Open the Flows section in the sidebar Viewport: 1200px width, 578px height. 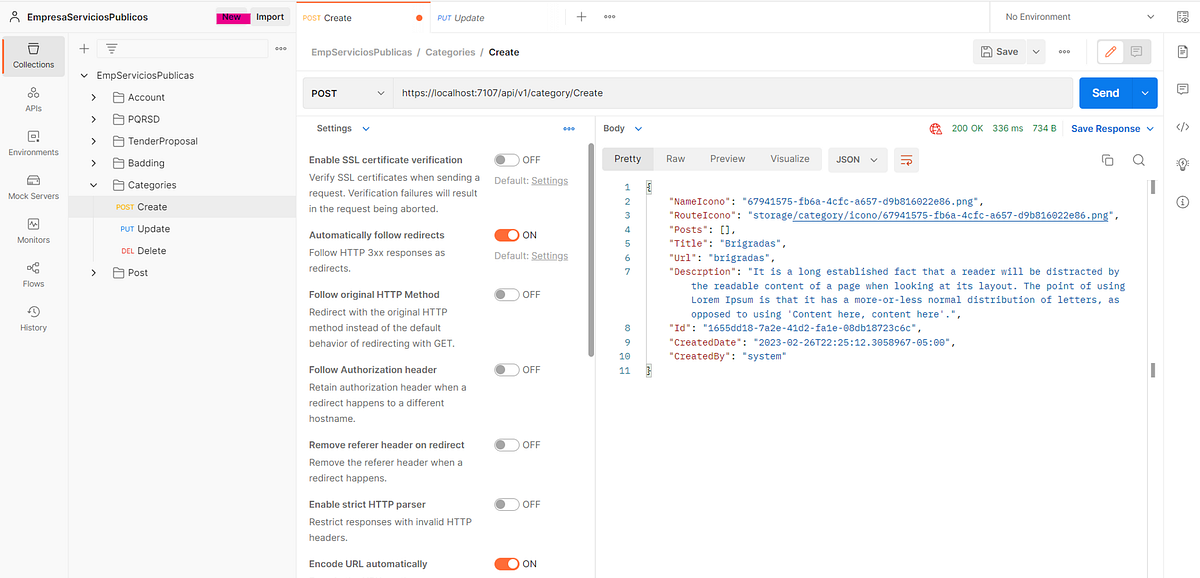(33, 274)
